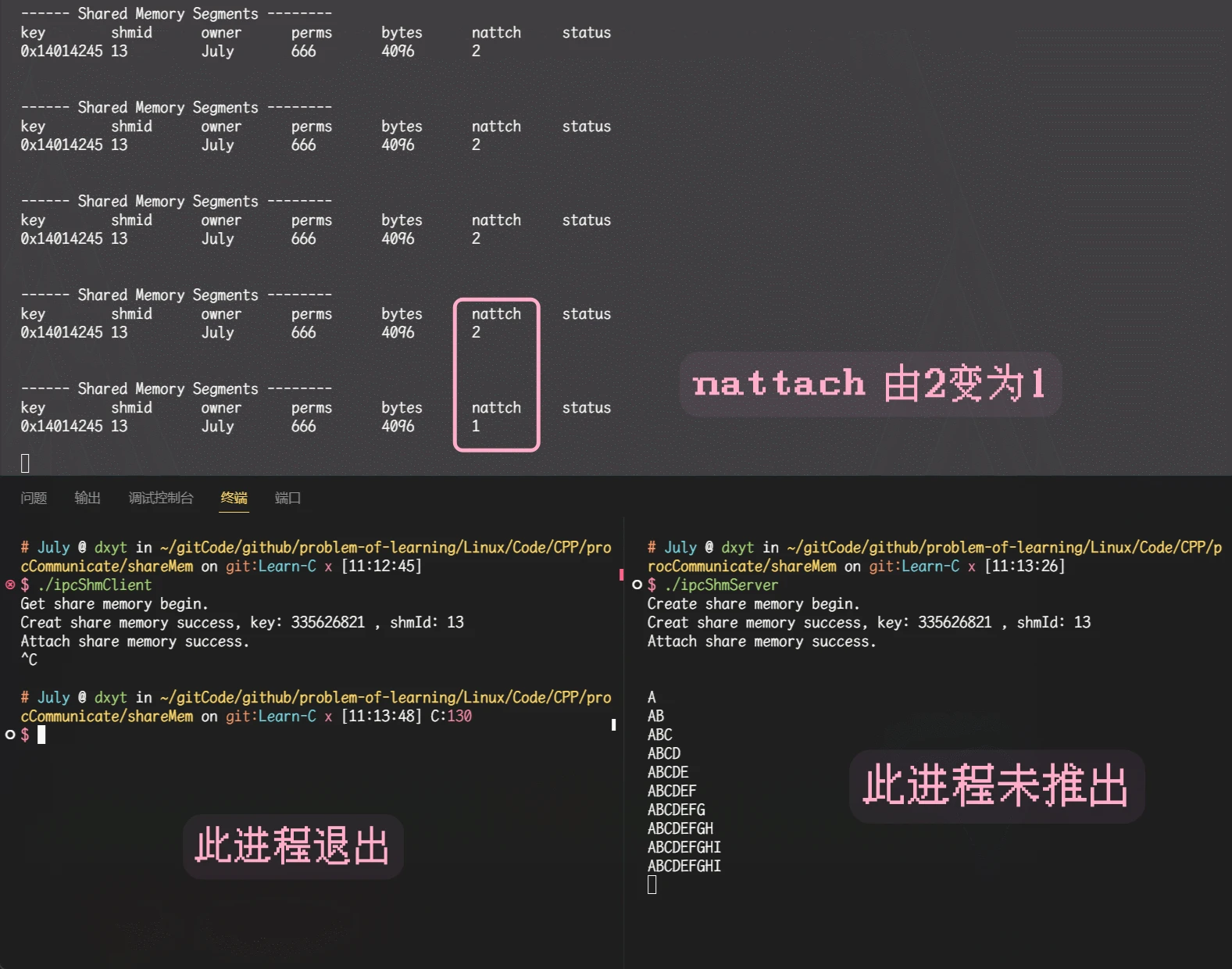This screenshot has height=969, width=1232.
Task: Click the cursor at left terminal prompt
Action: coord(41,735)
